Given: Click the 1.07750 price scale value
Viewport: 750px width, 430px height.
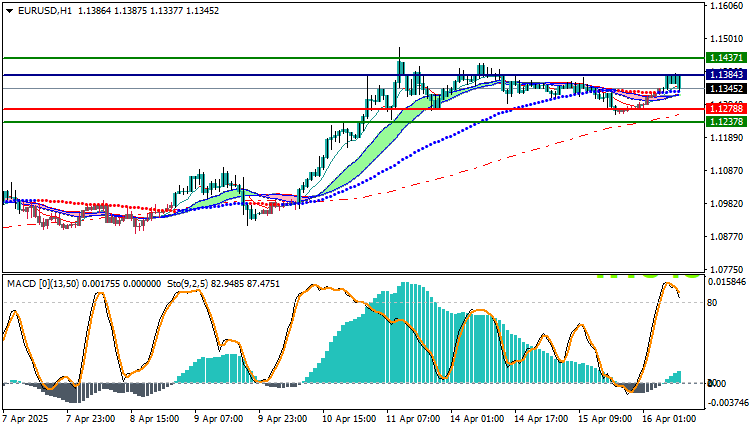Looking at the screenshot, I should point(727,270).
